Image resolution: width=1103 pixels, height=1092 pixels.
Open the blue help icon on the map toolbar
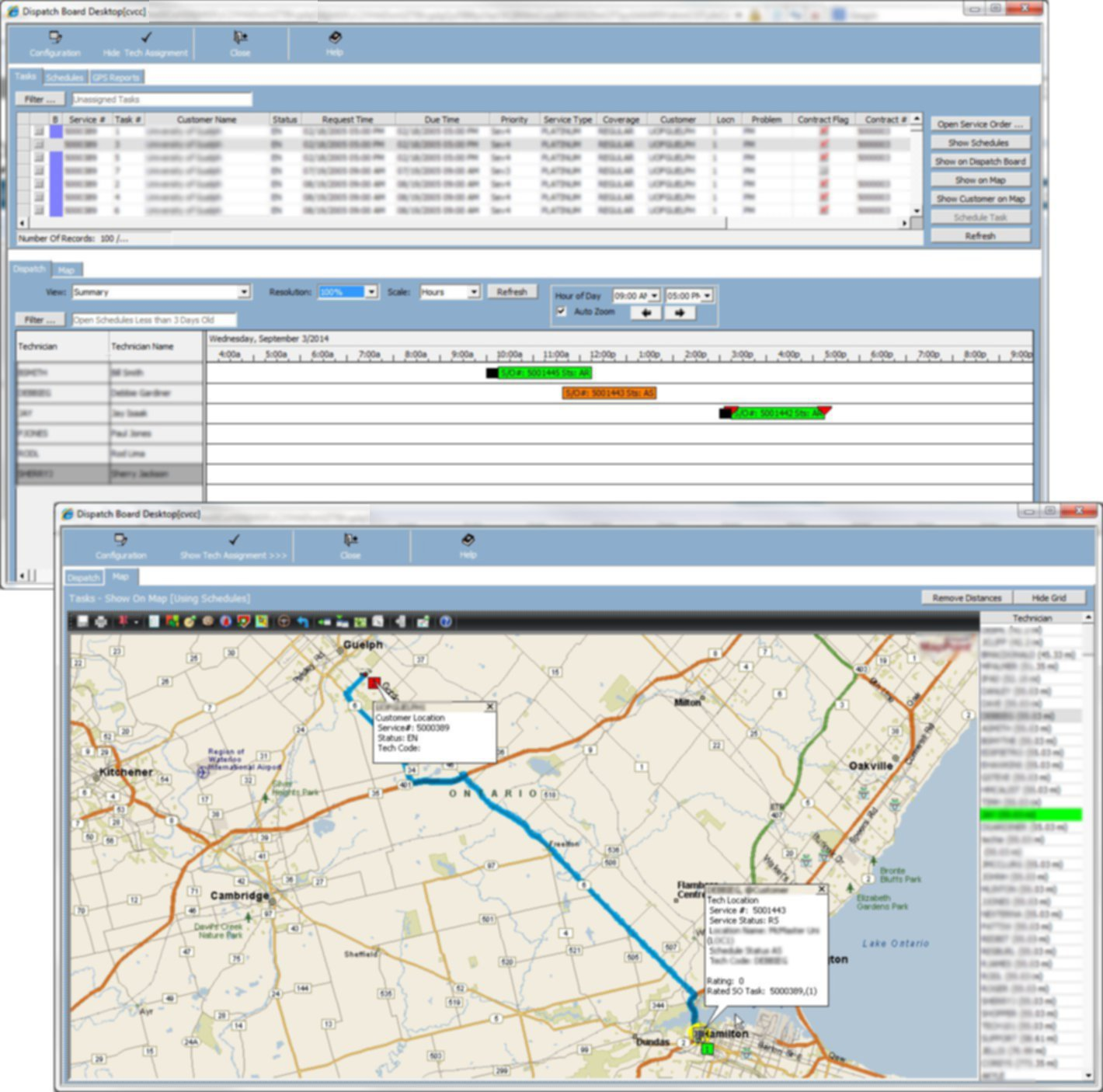444,621
